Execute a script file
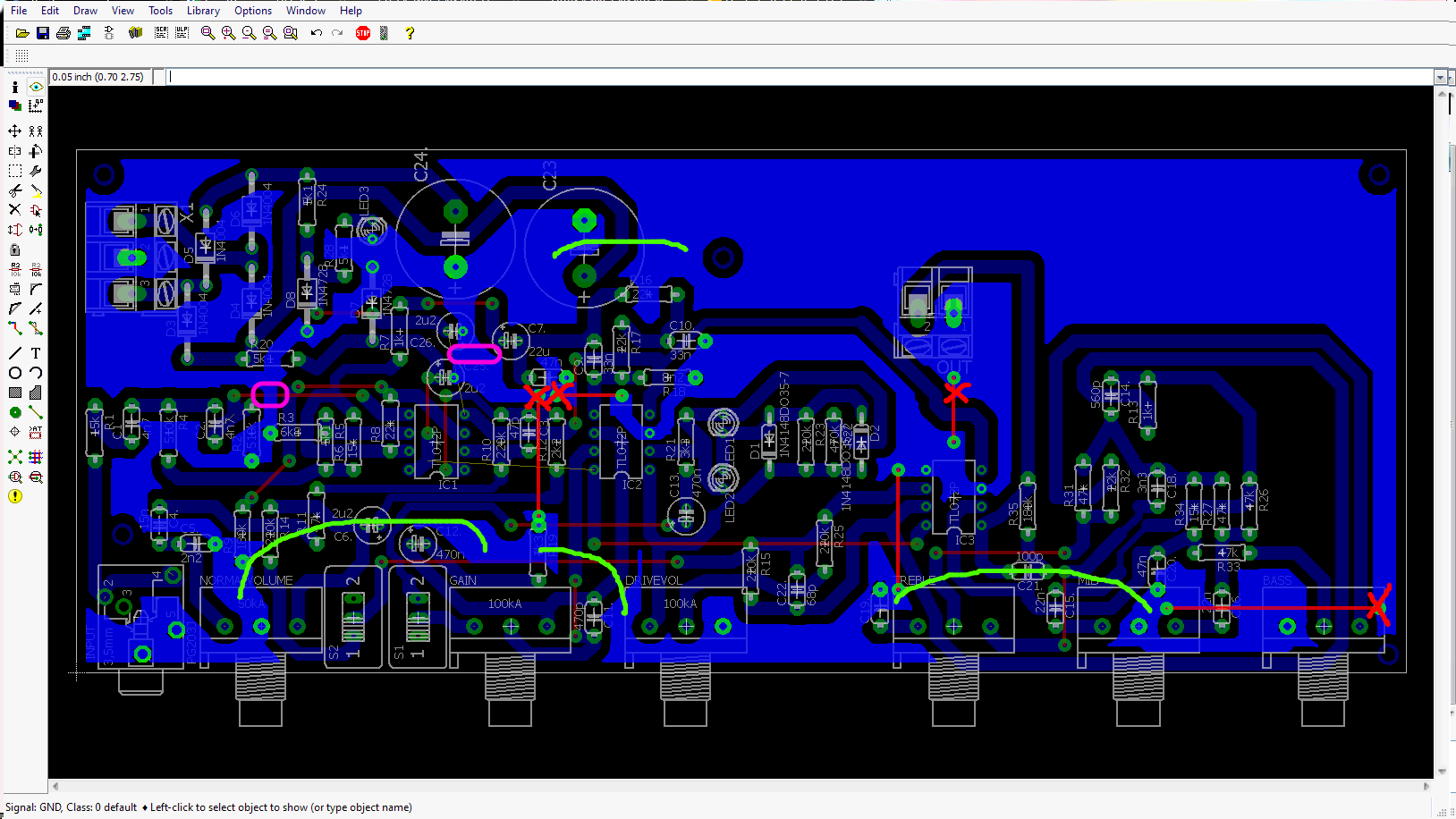Screen dimensions: 1456x819 (162, 33)
